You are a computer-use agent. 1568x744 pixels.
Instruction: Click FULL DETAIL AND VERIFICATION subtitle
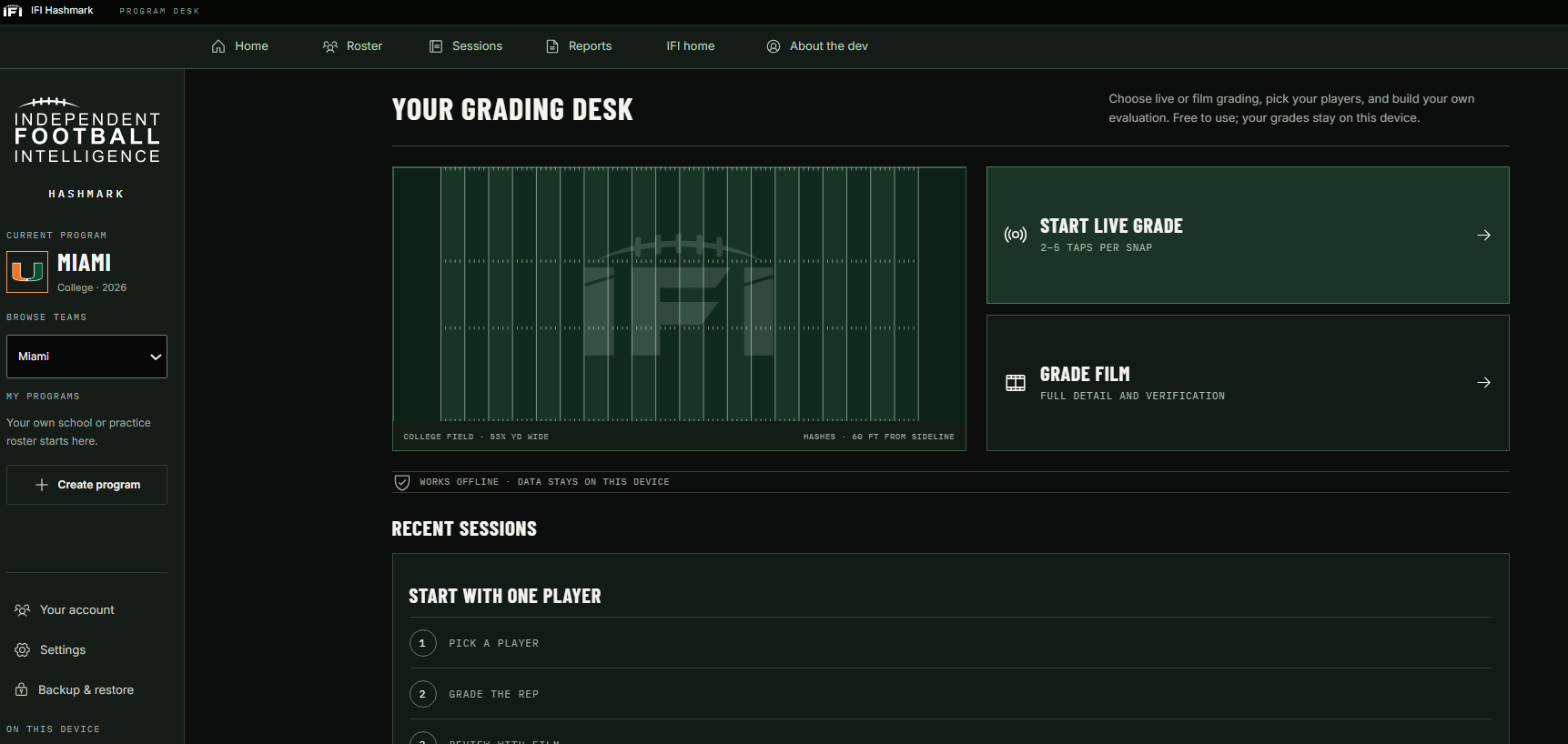tap(1132, 397)
